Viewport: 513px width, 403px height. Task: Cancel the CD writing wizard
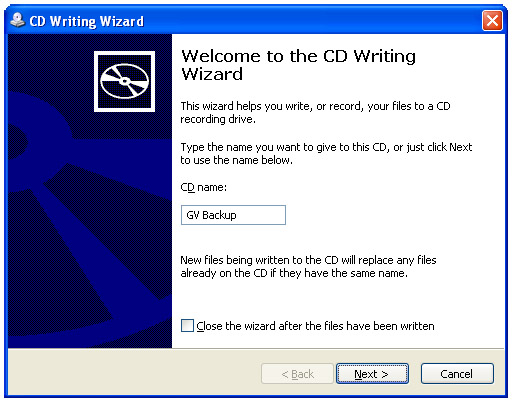457,374
